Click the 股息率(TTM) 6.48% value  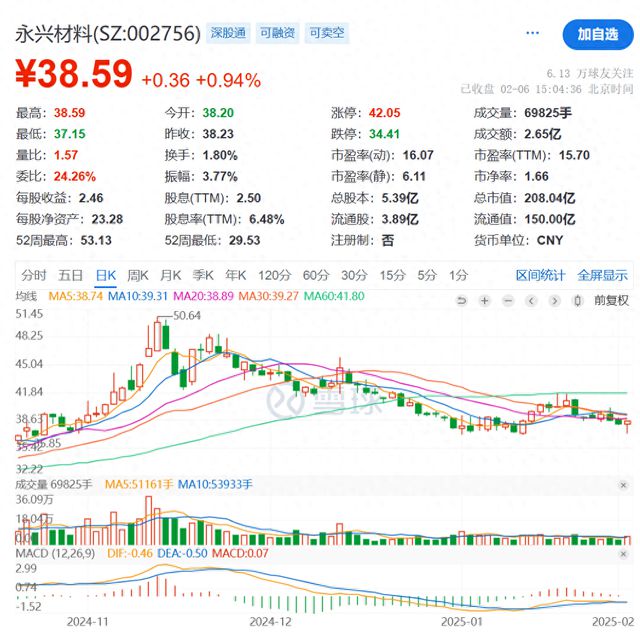[267, 219]
